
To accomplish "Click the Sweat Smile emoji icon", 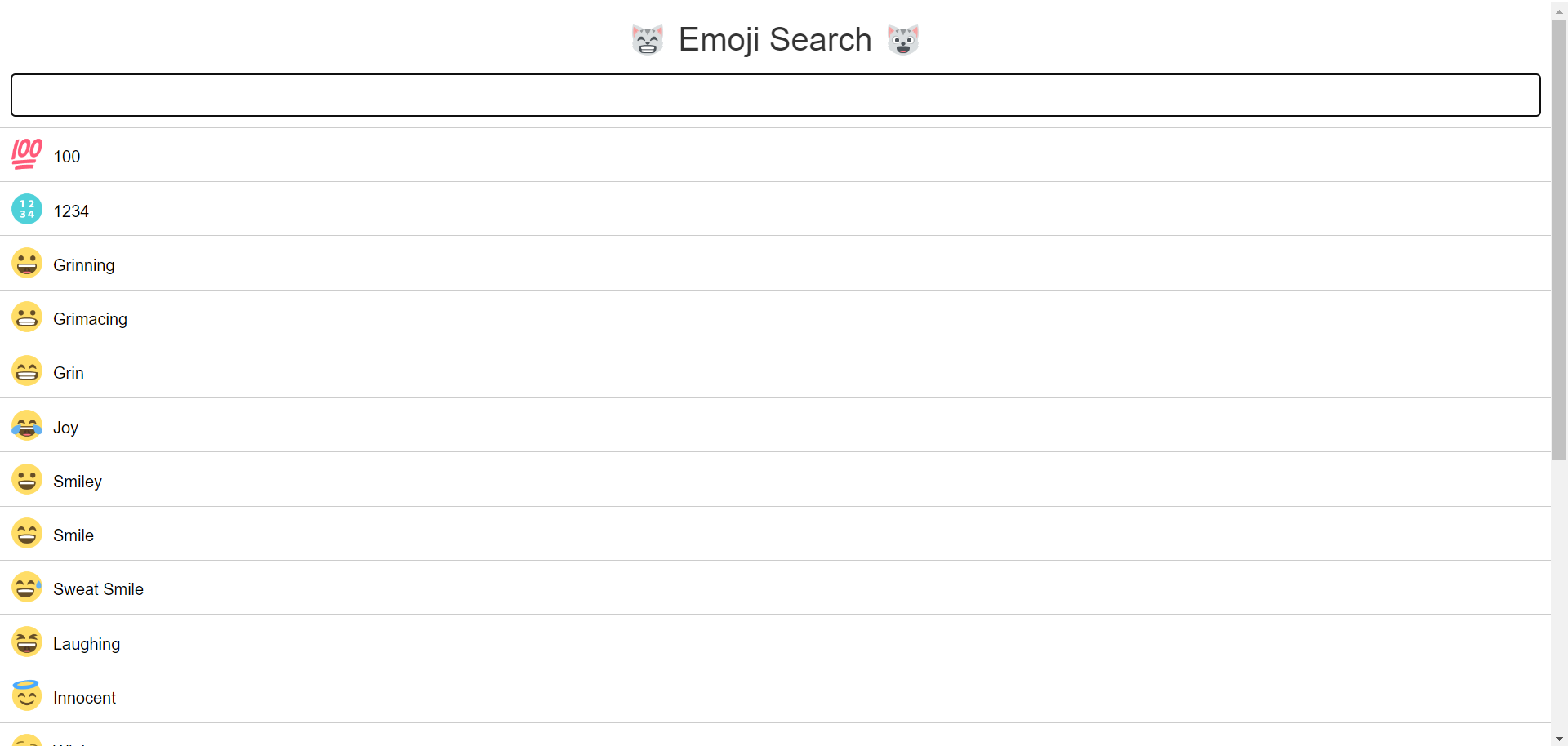I will [x=25, y=587].
